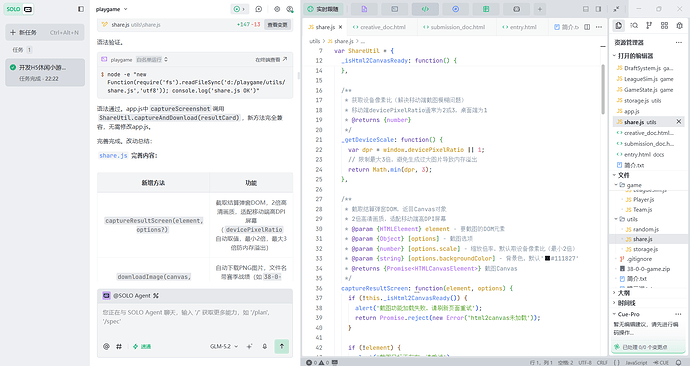Viewport: 690px width, 366px height.
Task: Toggle the left sidebar collapse icon near SOLO
Action: [81, 9]
